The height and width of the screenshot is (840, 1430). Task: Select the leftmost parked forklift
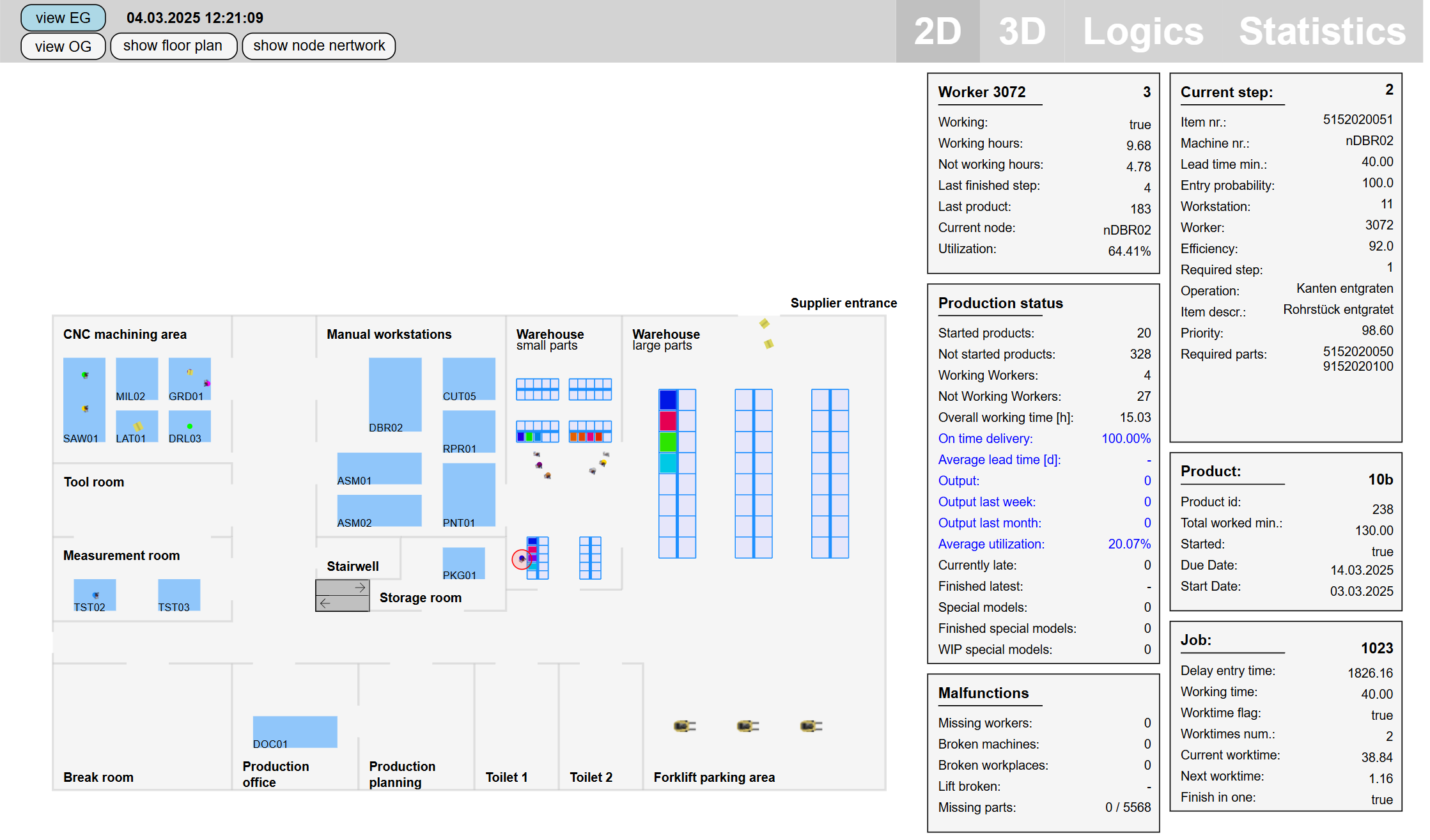tap(684, 726)
